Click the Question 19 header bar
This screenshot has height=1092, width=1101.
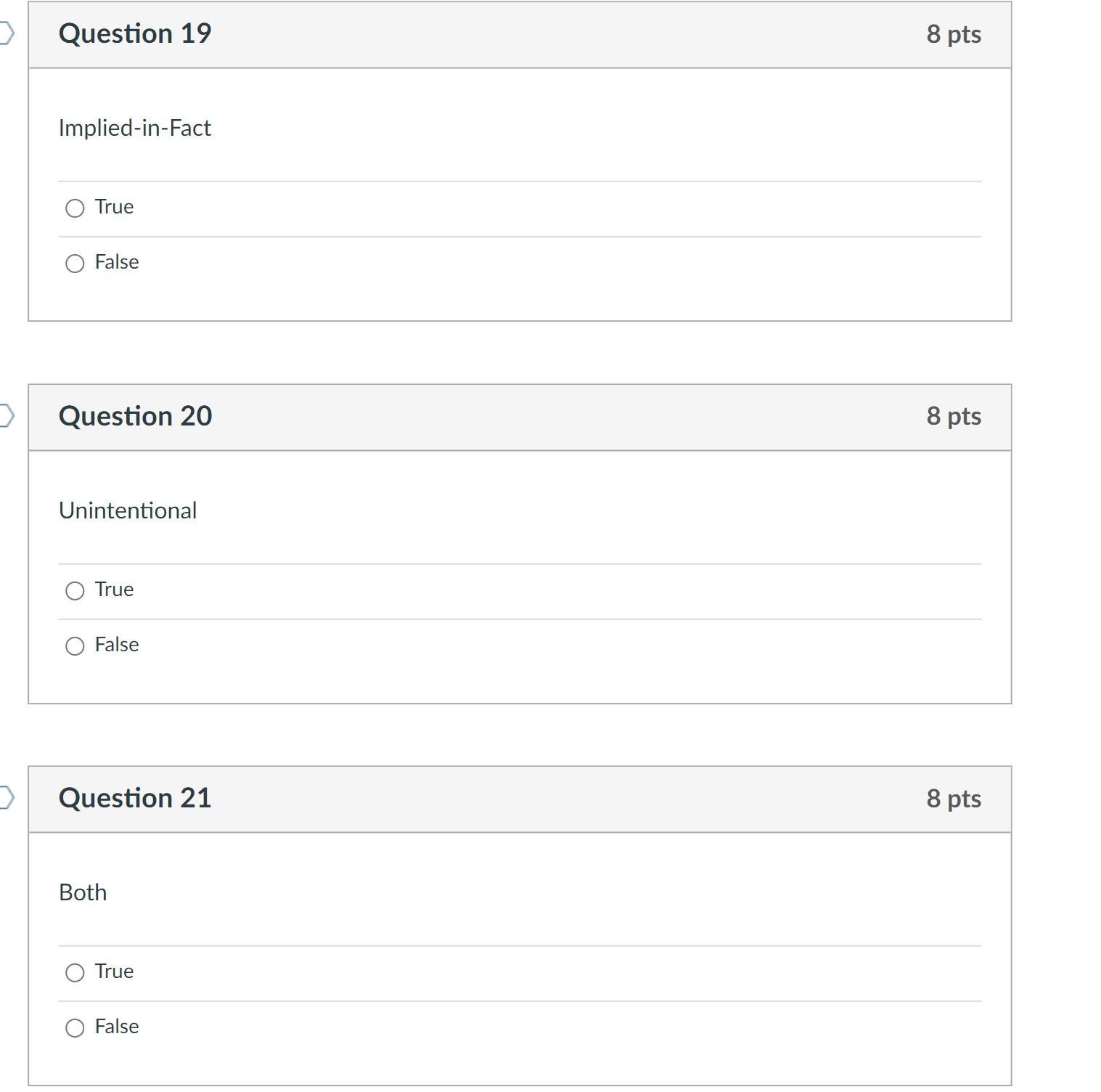click(508, 33)
